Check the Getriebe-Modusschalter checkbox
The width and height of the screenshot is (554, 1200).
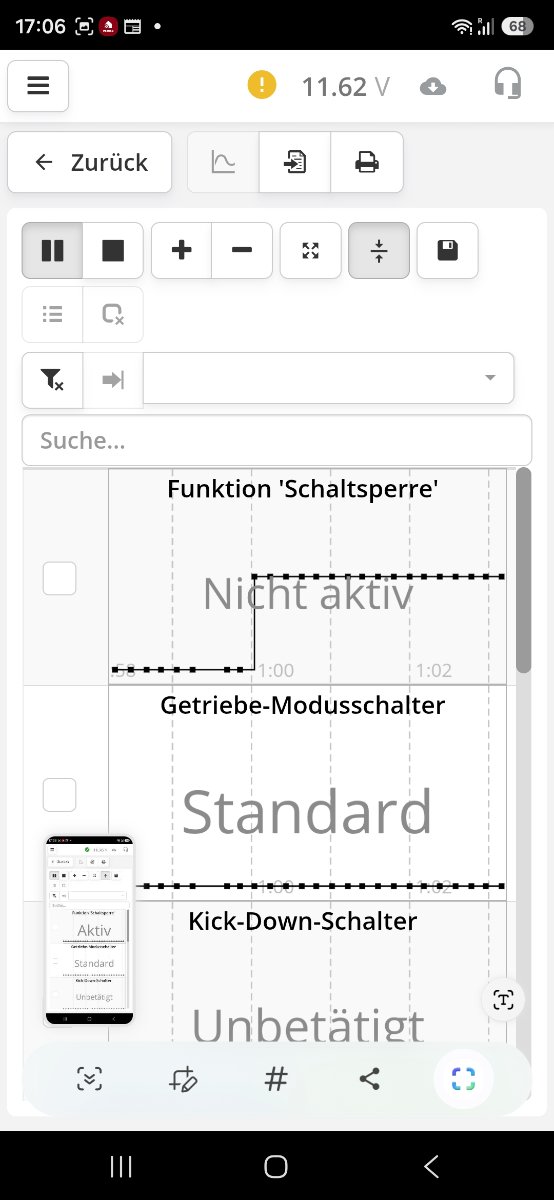(59, 795)
